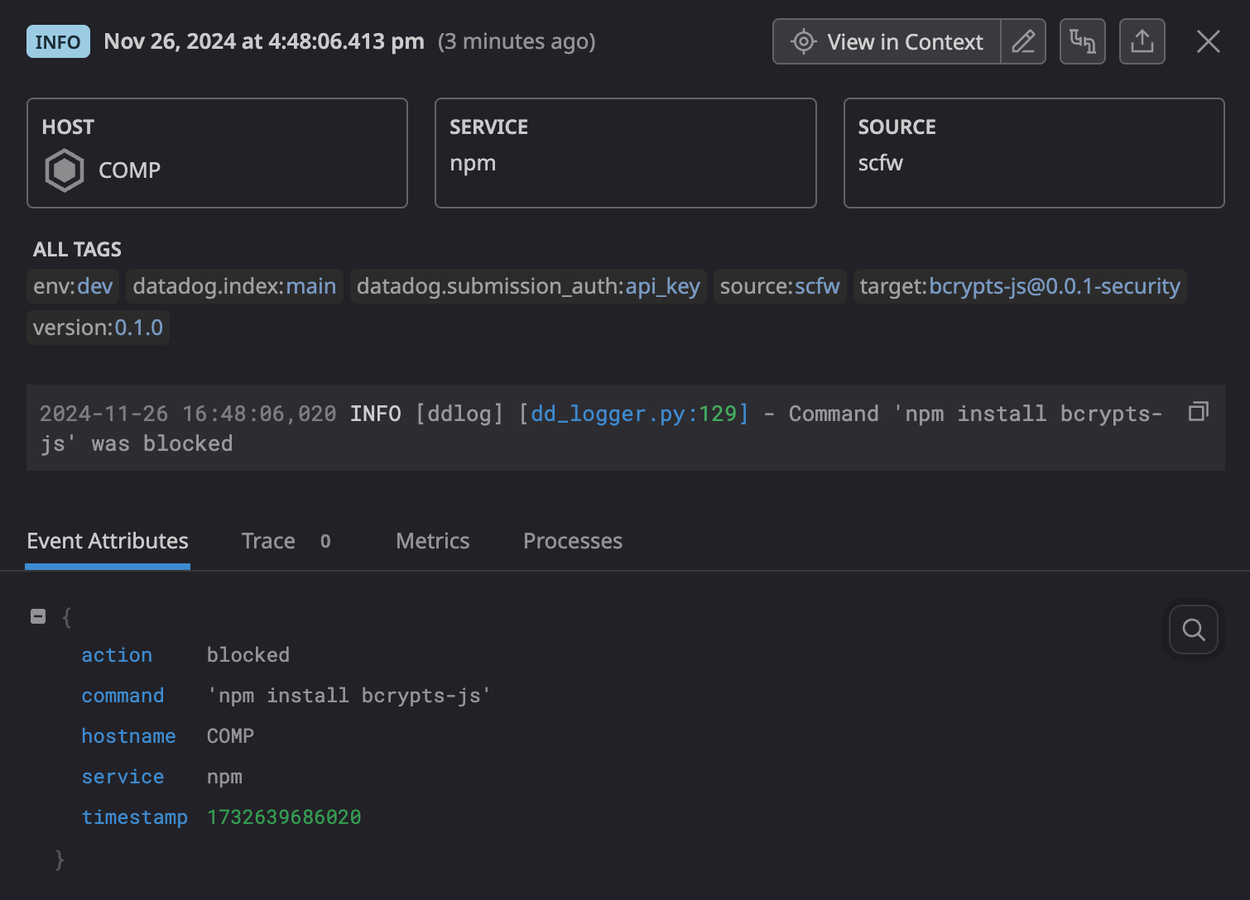Screen dimensions: 1250x900
Task: Collapse the event attributes JSON tree
Action: [x=38, y=616]
